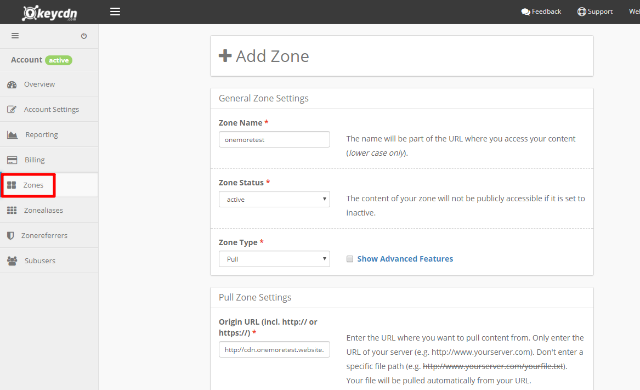The height and width of the screenshot is (390, 640).
Task: Click the Account Settings edit icon
Action: click(x=12, y=109)
